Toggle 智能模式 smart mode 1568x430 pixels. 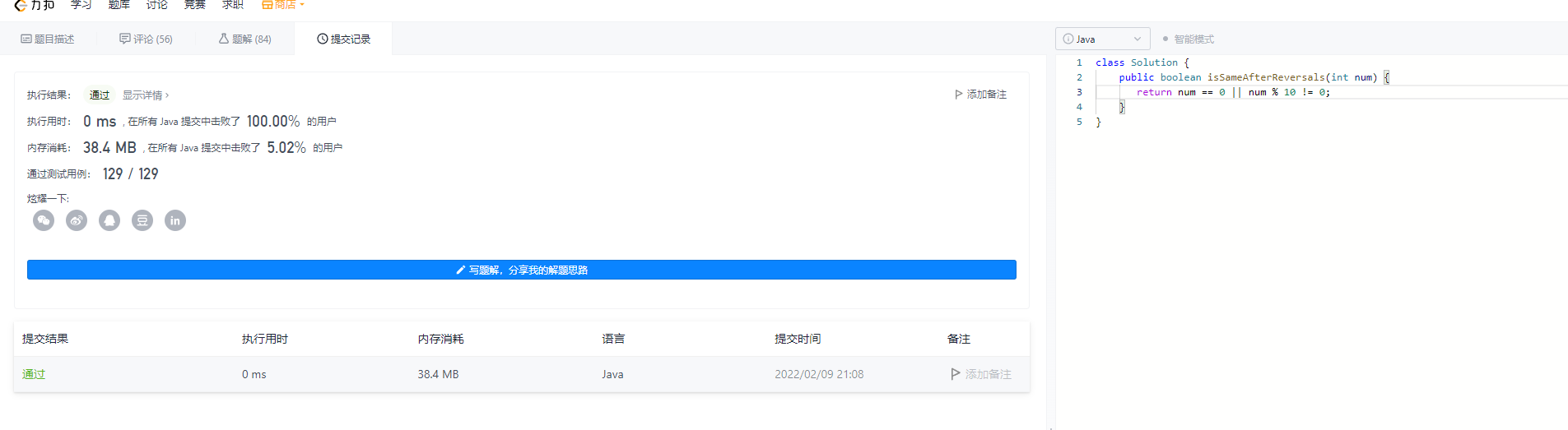[x=1188, y=39]
